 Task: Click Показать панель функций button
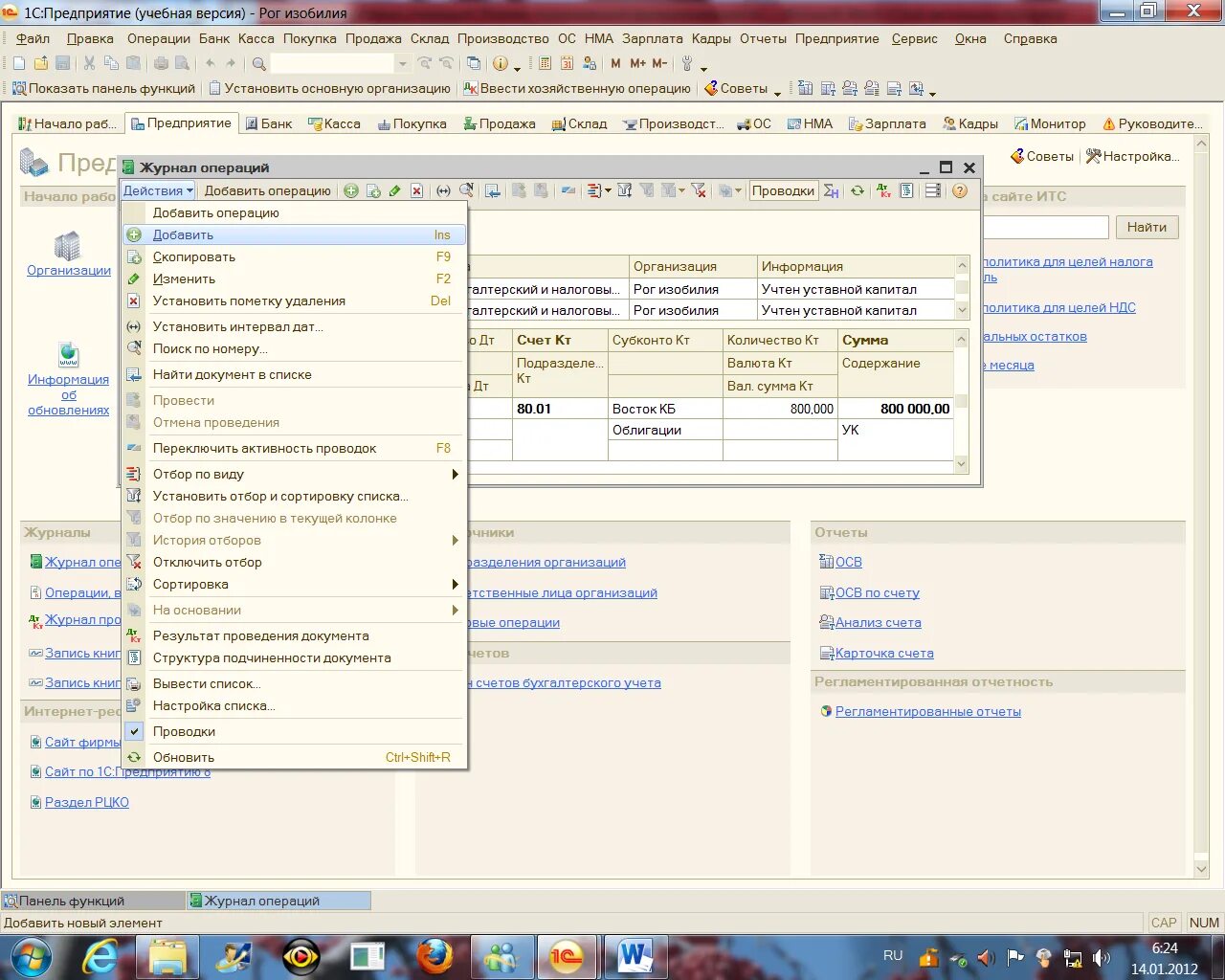(104, 88)
